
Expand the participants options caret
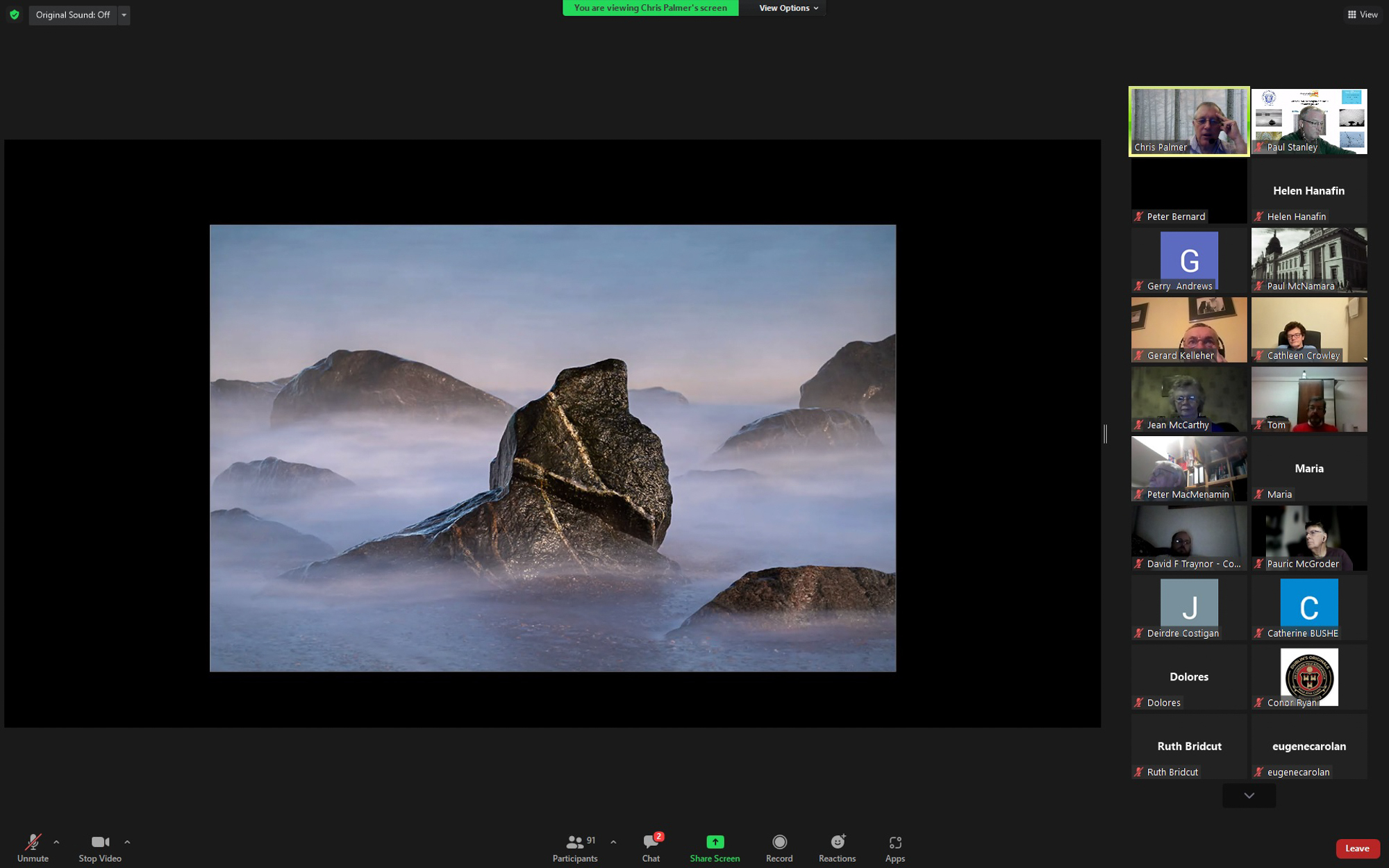[613, 842]
